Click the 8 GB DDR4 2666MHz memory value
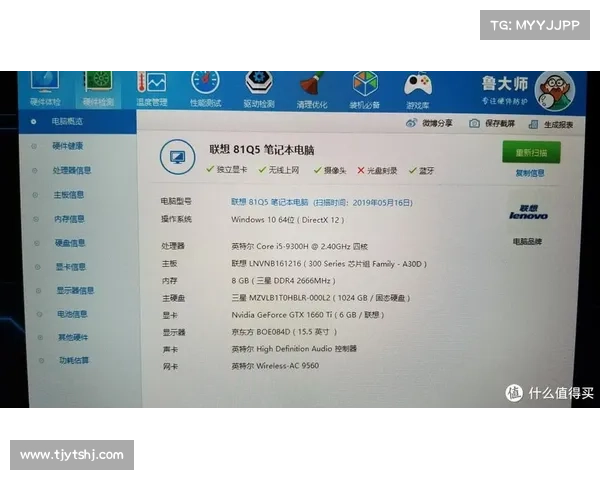 tap(283, 281)
